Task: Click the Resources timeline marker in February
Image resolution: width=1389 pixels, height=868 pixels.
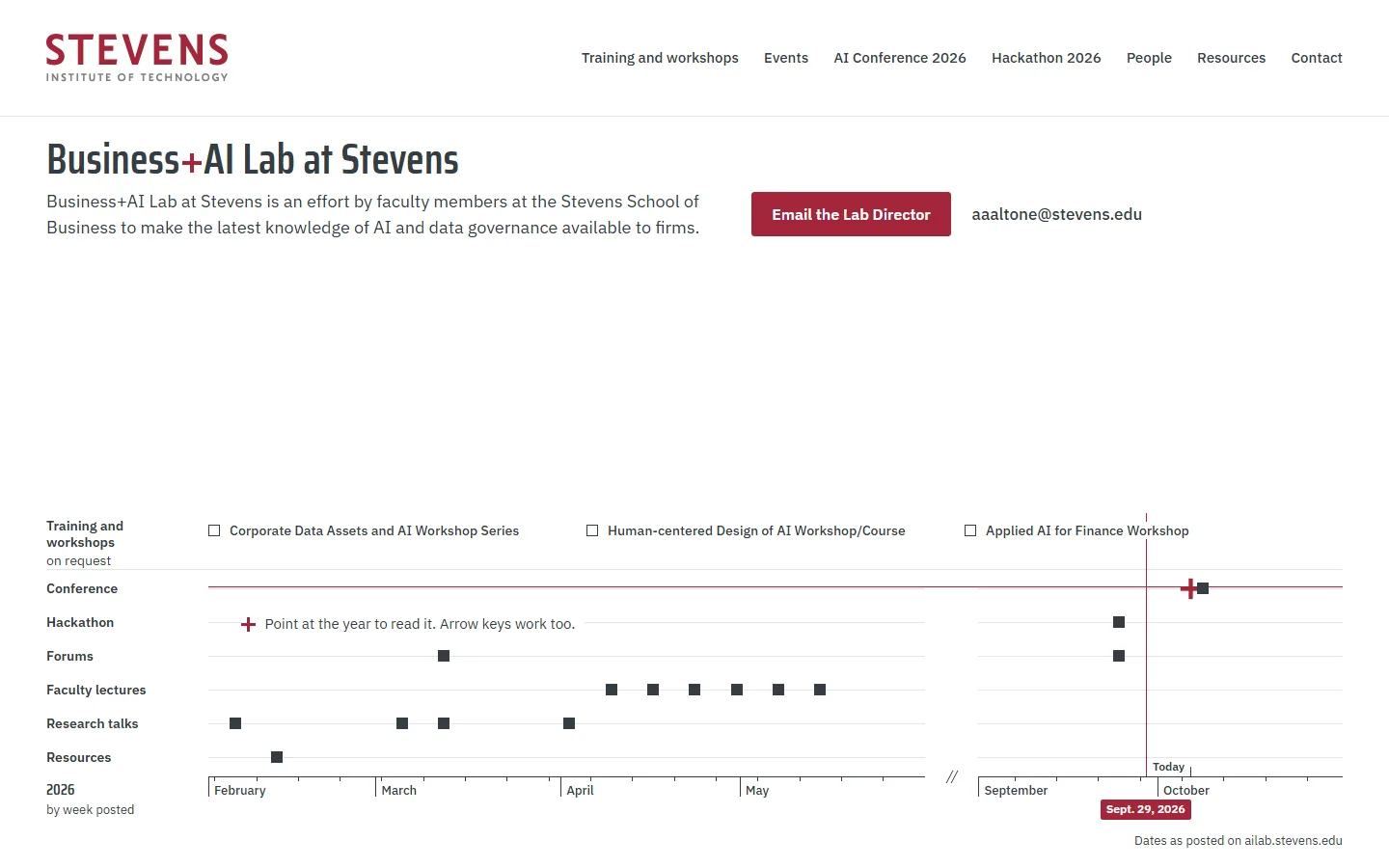Action: point(277,757)
